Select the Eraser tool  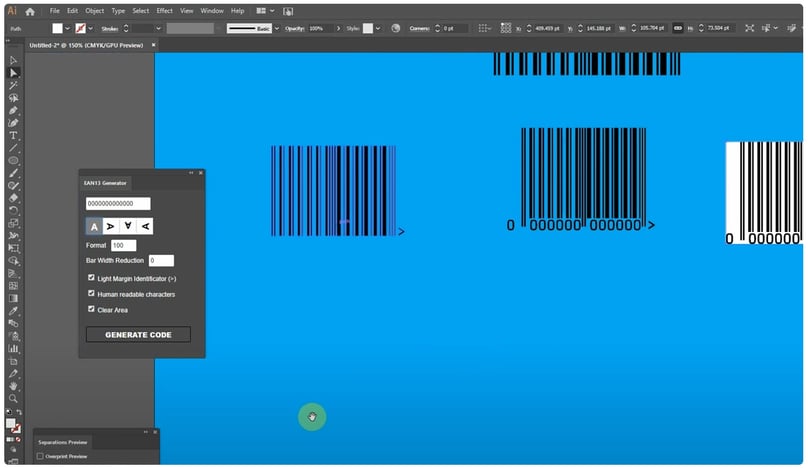[x=13, y=198]
